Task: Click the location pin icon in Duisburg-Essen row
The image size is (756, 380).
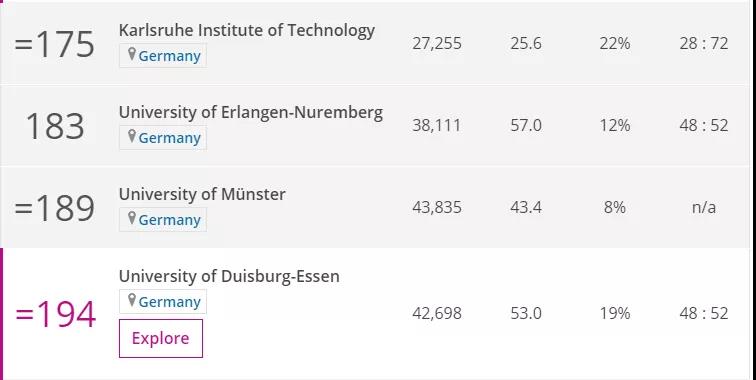Action: tap(132, 300)
